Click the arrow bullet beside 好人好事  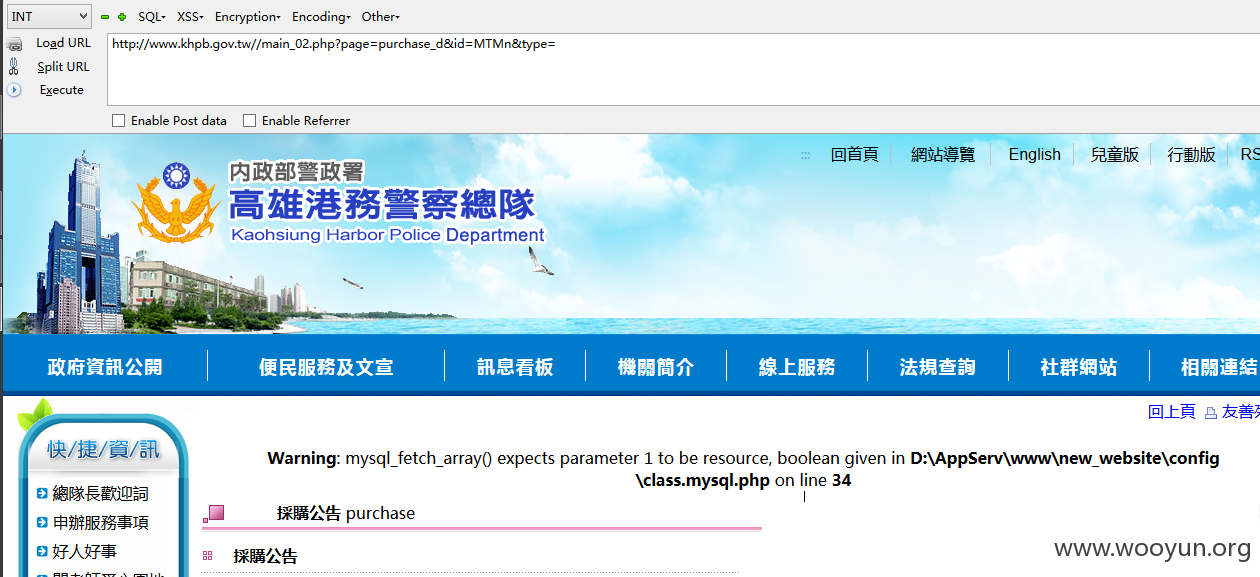(42, 551)
